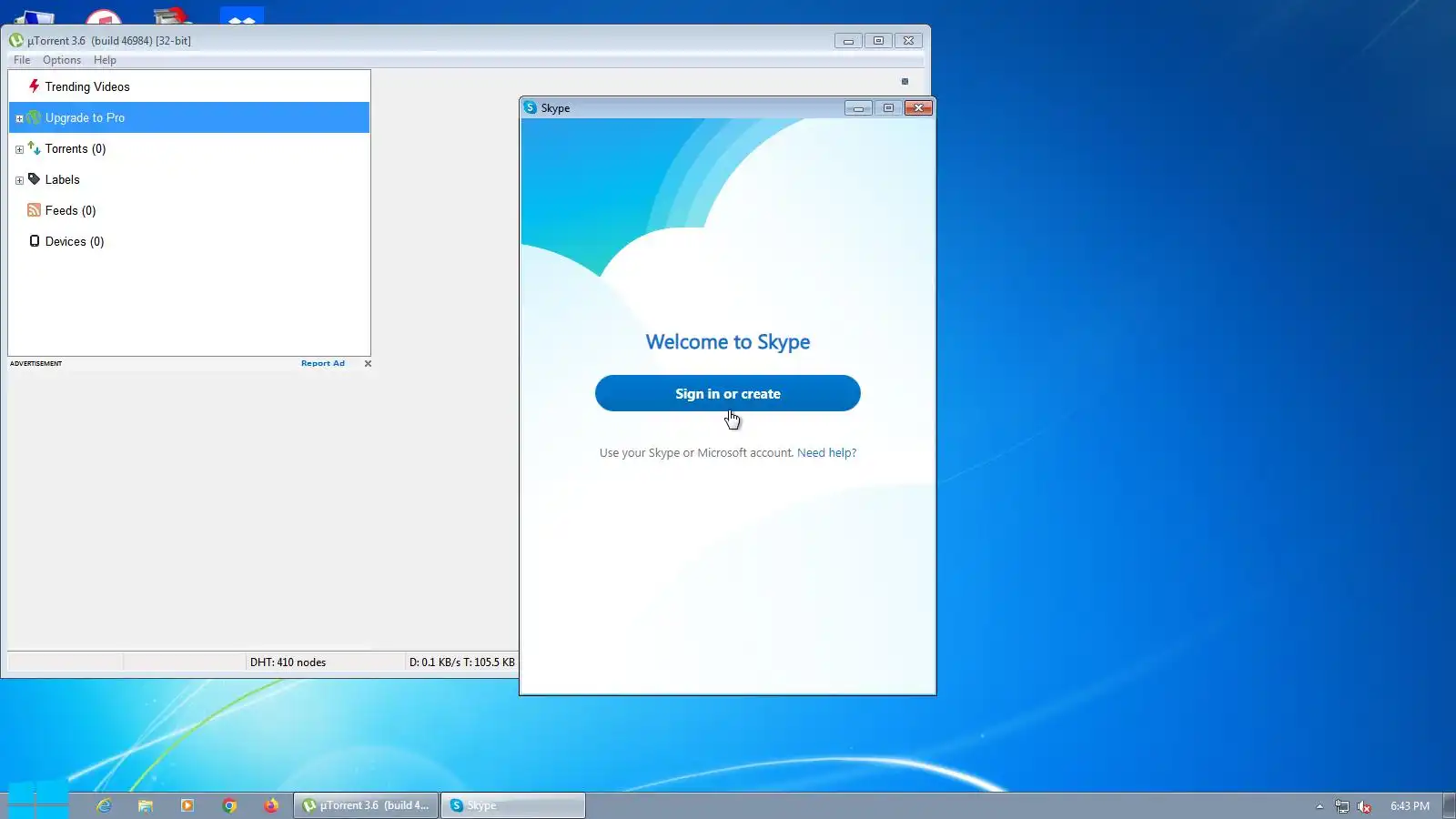This screenshot has height=819, width=1456.
Task: Launch Firefox from the taskbar
Action: tap(271, 805)
